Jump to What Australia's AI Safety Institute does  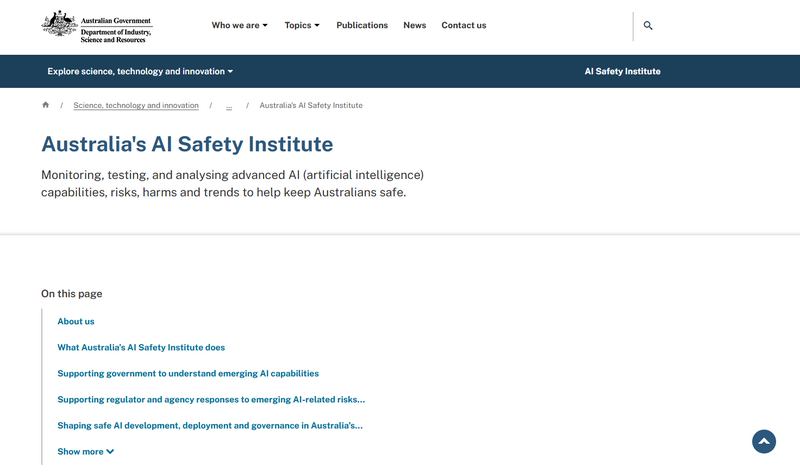(x=141, y=347)
